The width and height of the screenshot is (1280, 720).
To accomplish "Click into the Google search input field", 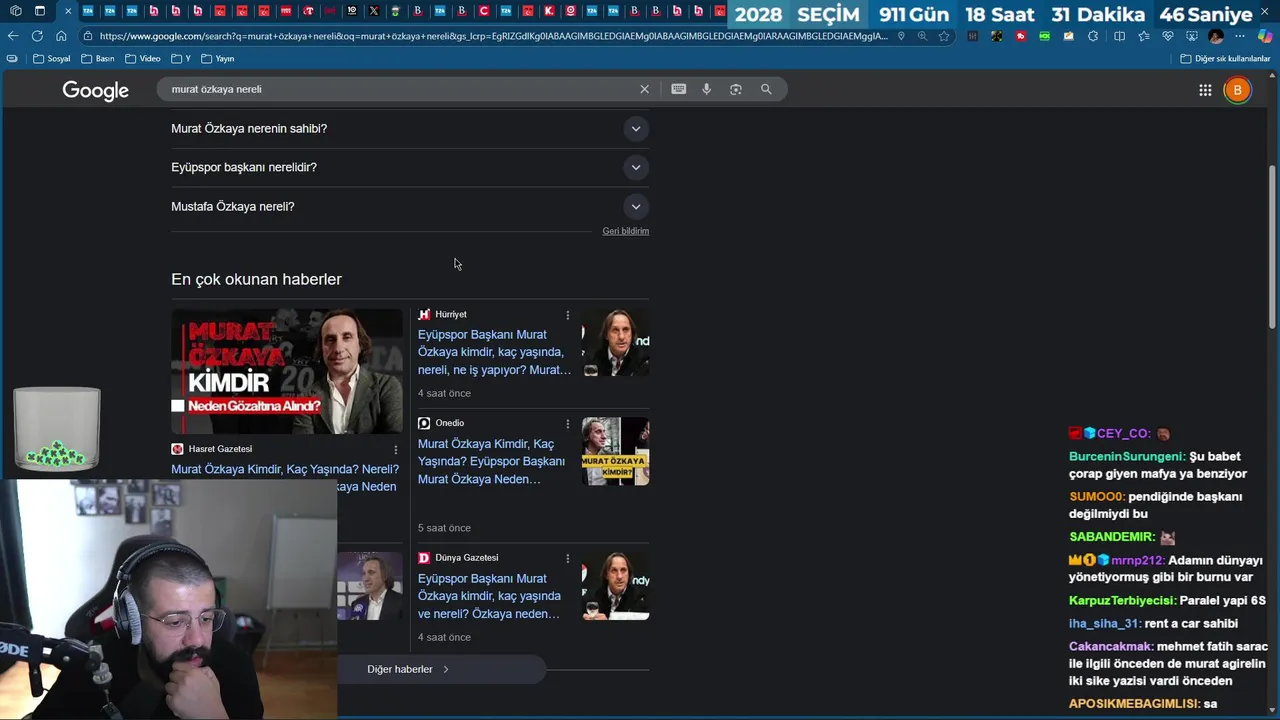I will click(x=400, y=89).
